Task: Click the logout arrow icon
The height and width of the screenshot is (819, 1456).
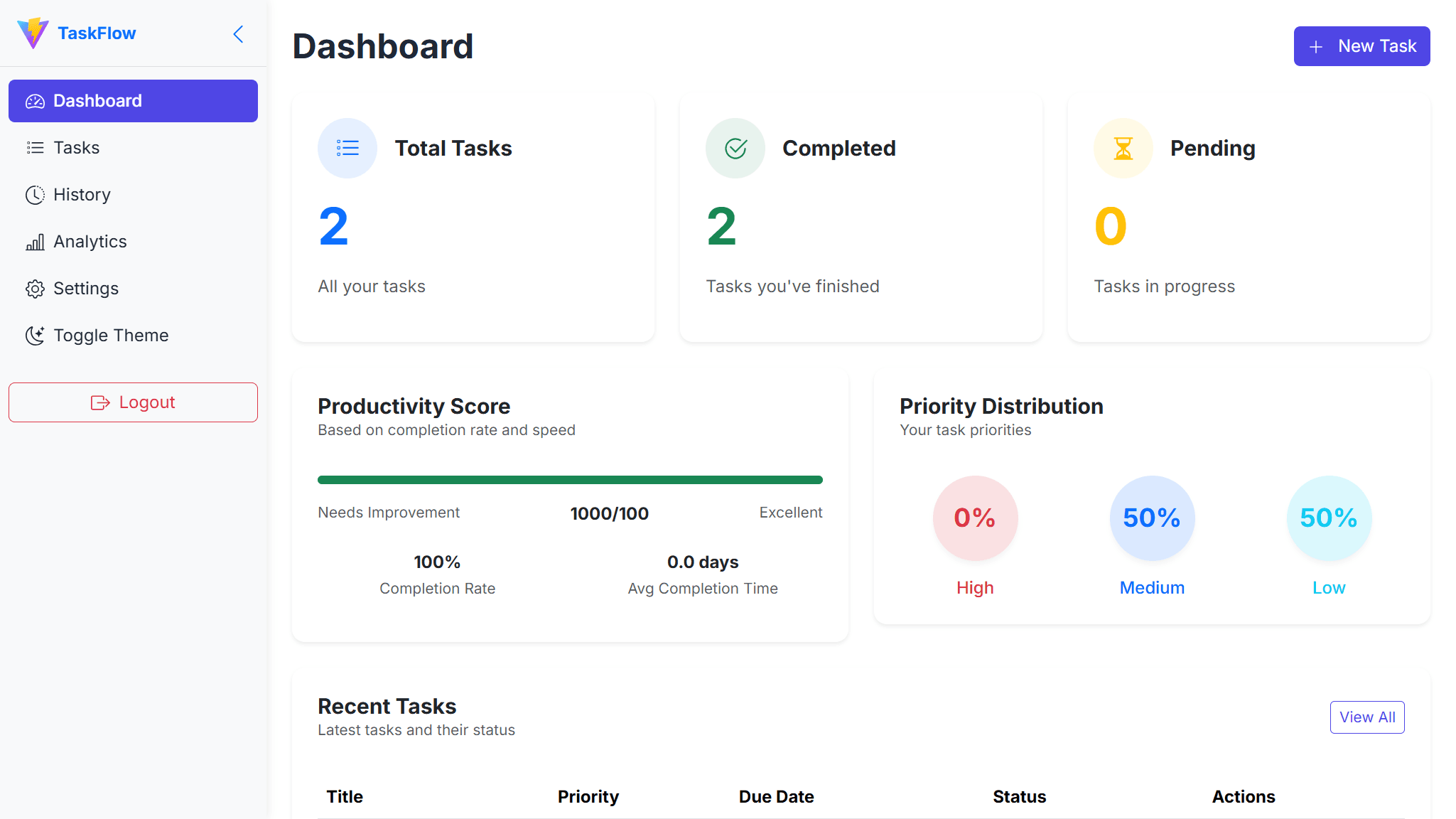Action: [x=99, y=402]
